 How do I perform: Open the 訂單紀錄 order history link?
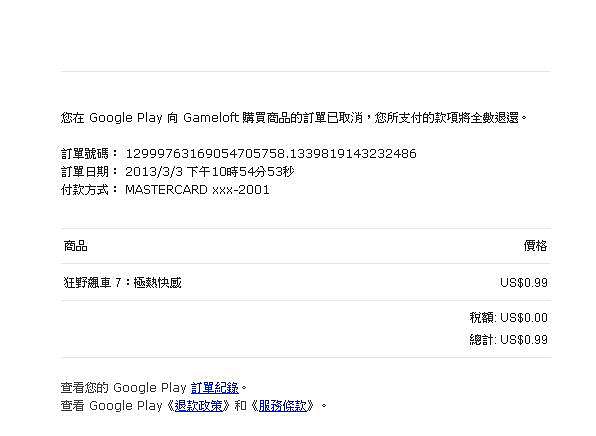click(x=215, y=388)
